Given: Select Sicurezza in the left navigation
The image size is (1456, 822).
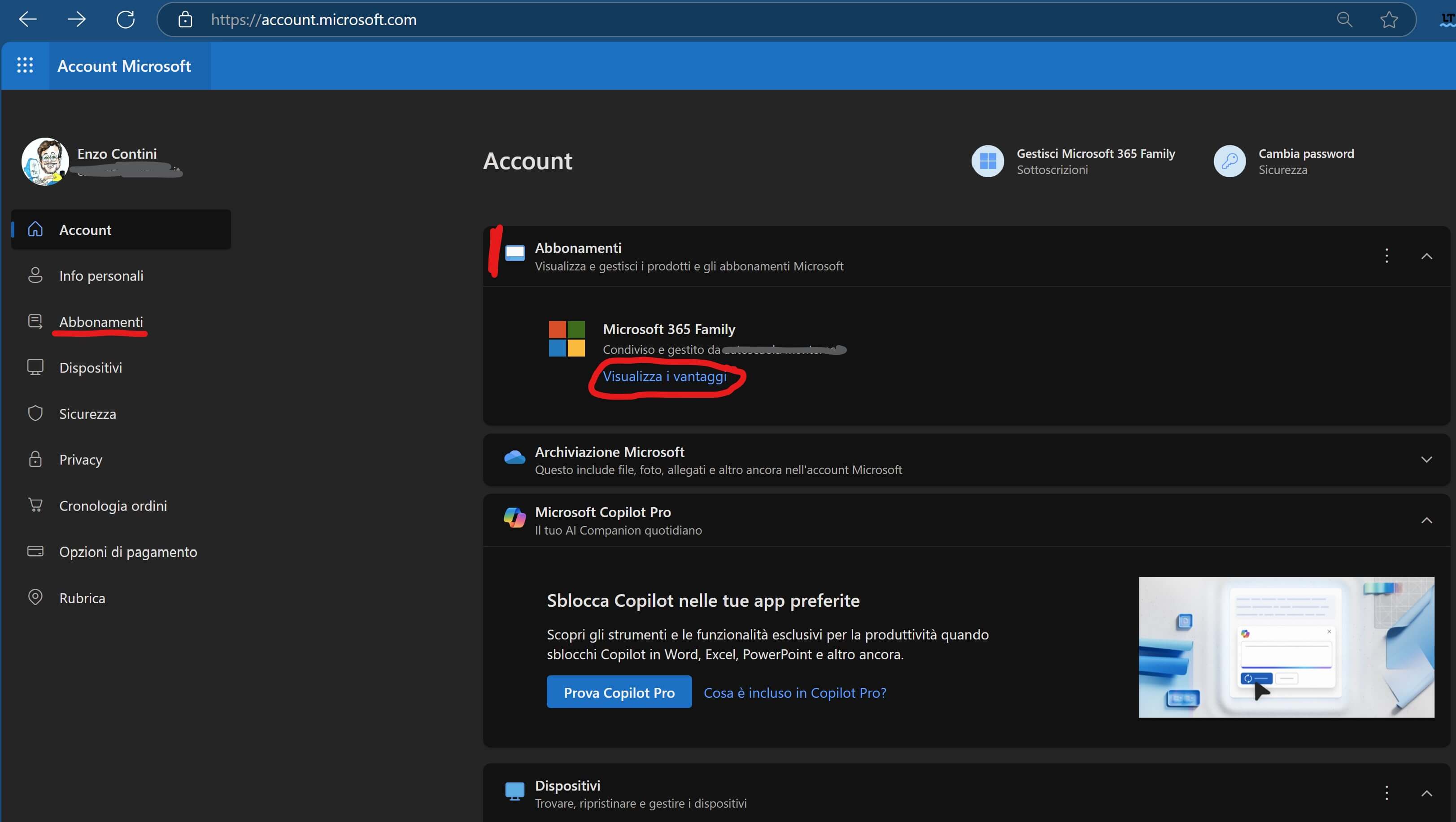Looking at the screenshot, I should coord(87,414).
